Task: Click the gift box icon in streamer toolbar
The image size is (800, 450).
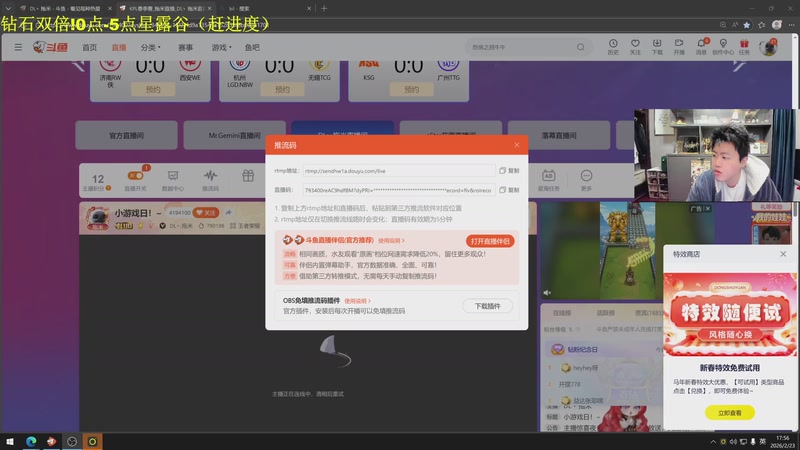Action: tap(248, 176)
